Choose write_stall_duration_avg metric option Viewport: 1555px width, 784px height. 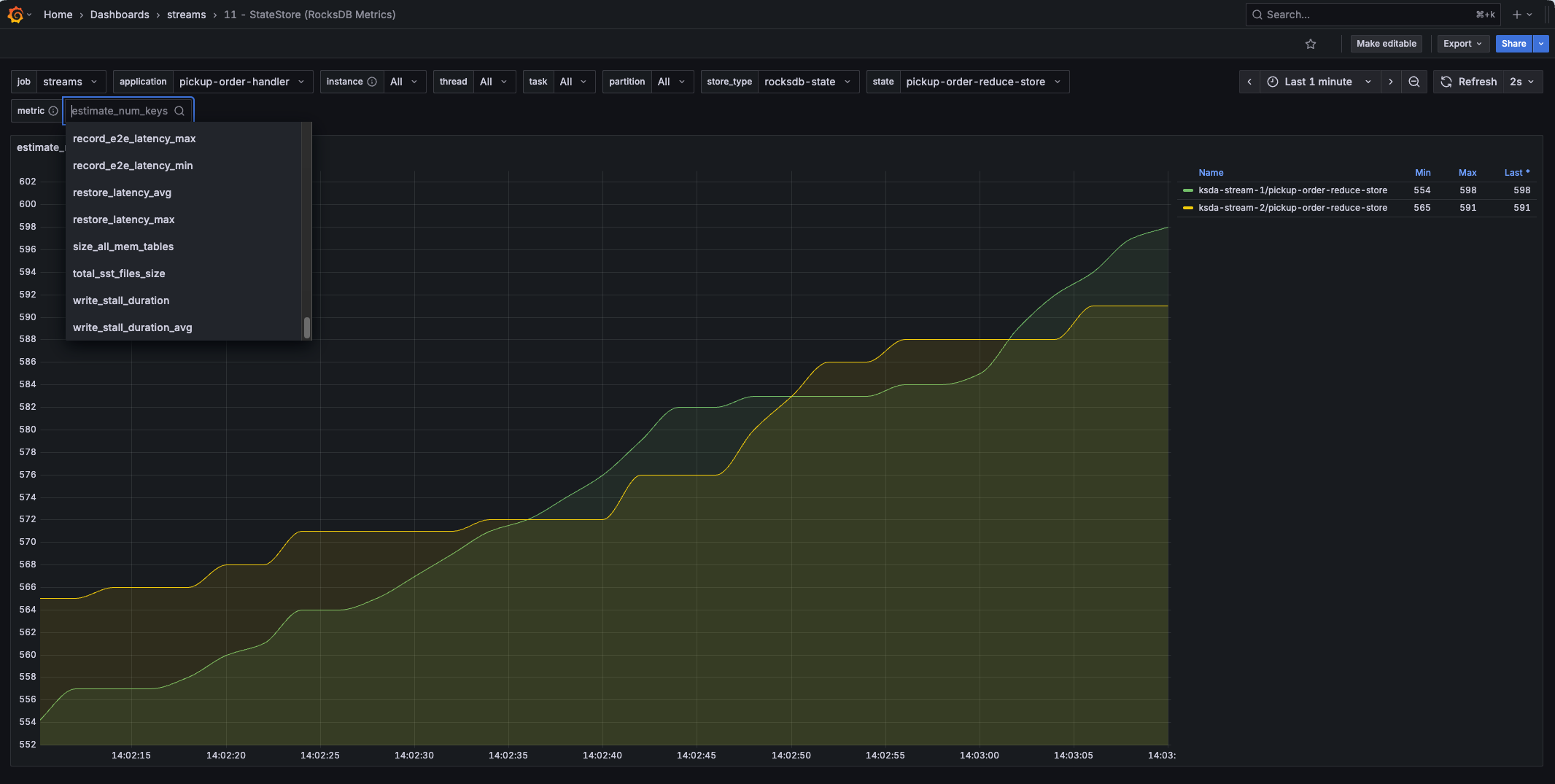click(x=133, y=327)
